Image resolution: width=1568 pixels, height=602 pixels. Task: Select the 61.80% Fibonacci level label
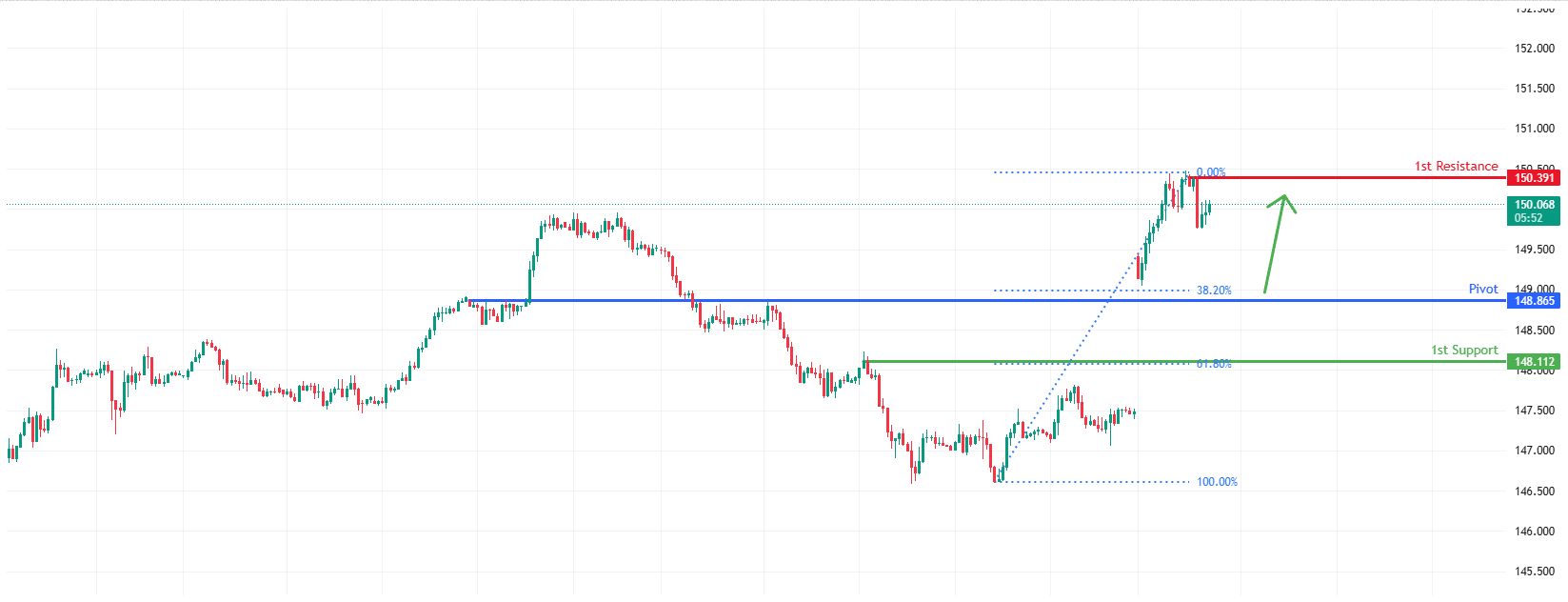[x=1214, y=364]
